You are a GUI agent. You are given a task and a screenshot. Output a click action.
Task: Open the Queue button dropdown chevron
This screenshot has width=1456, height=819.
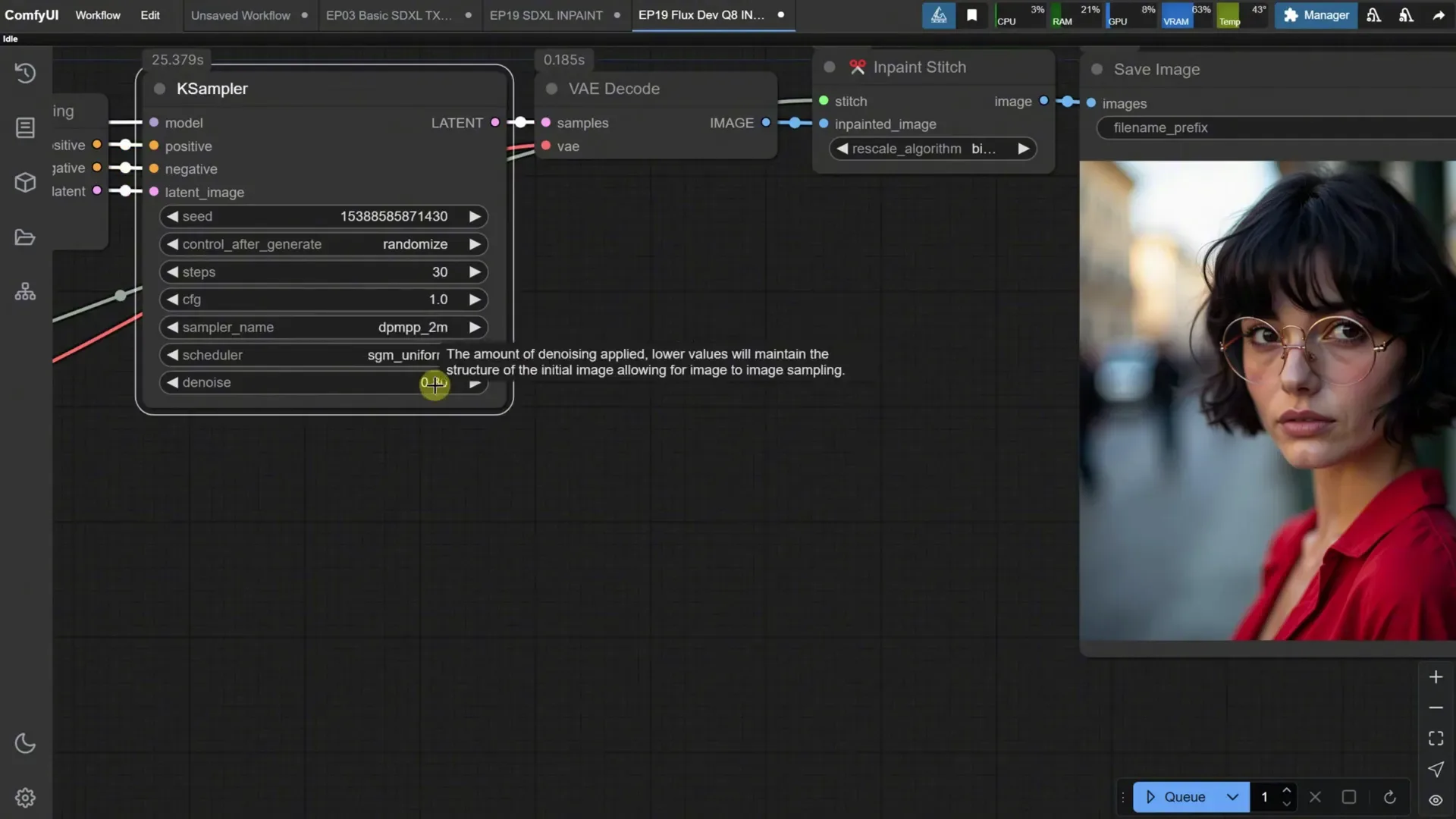pyautogui.click(x=1232, y=797)
